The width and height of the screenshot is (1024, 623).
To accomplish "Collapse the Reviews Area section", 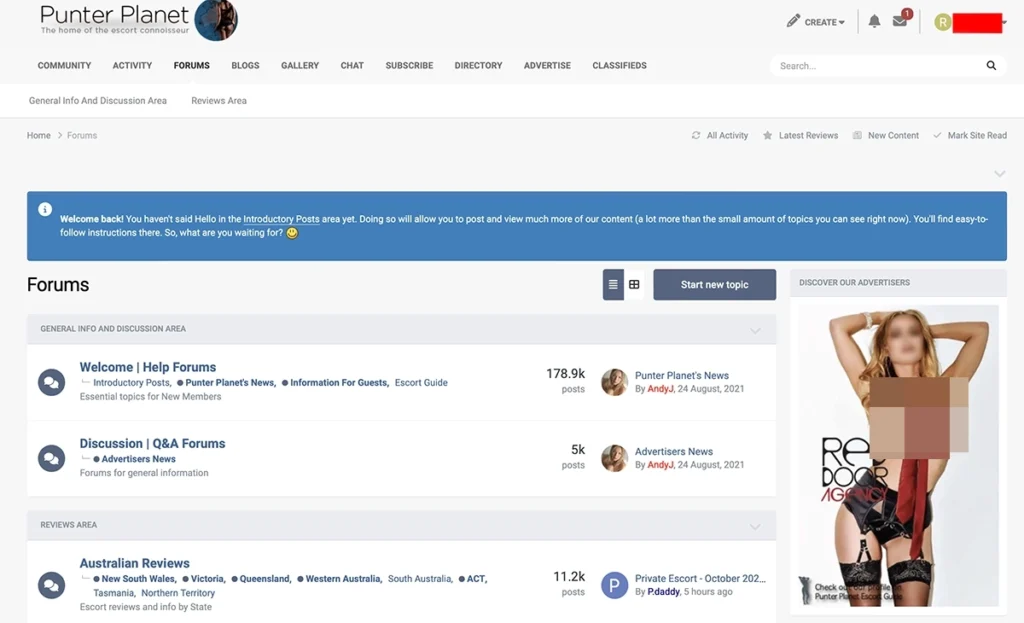I will (755, 526).
